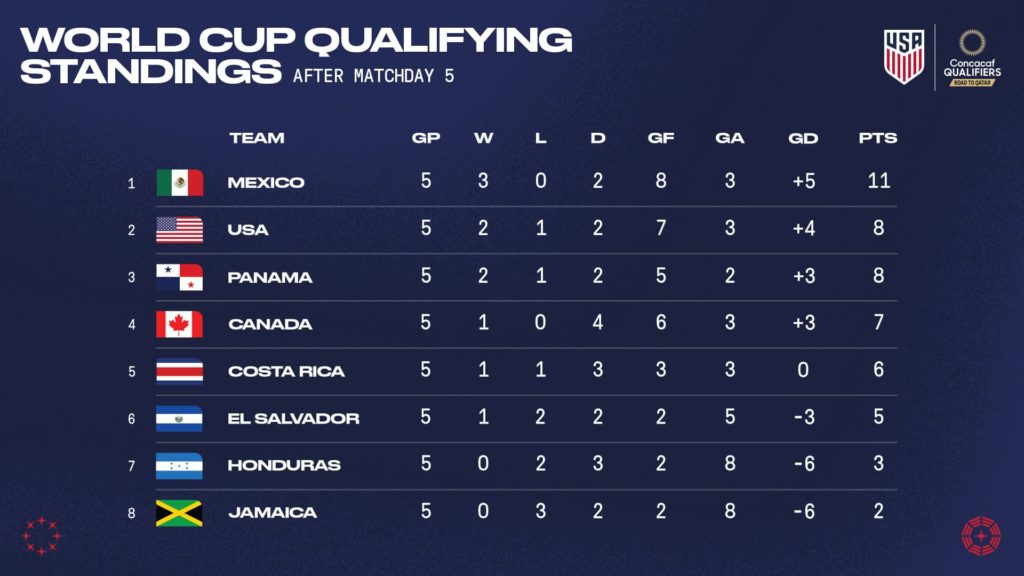Select the Costa Rica flag icon
Viewport: 1024px width, 576px height.
pos(180,371)
